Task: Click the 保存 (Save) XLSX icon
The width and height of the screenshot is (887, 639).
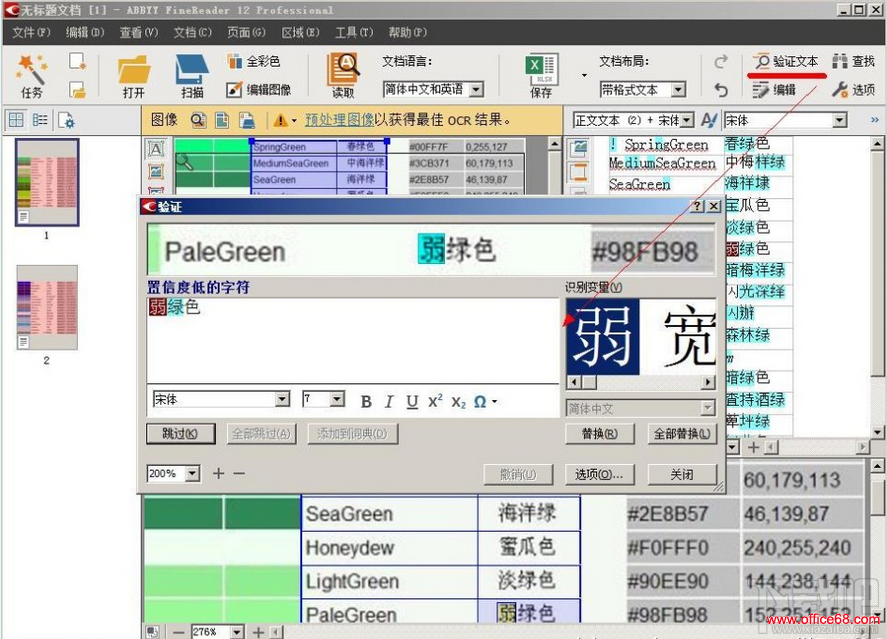Action: pos(541,69)
